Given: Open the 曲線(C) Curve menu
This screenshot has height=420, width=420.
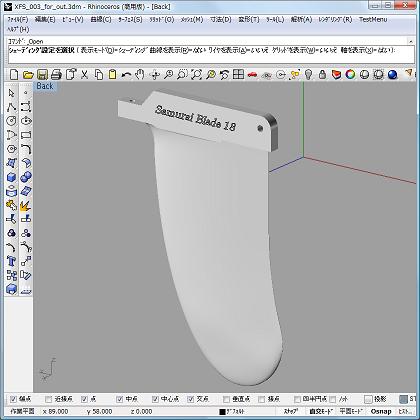Looking at the screenshot, I should pos(101,20).
